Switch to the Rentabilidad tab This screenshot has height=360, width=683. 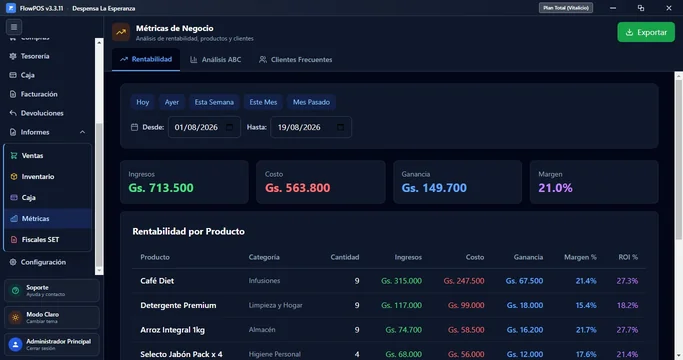click(x=146, y=59)
